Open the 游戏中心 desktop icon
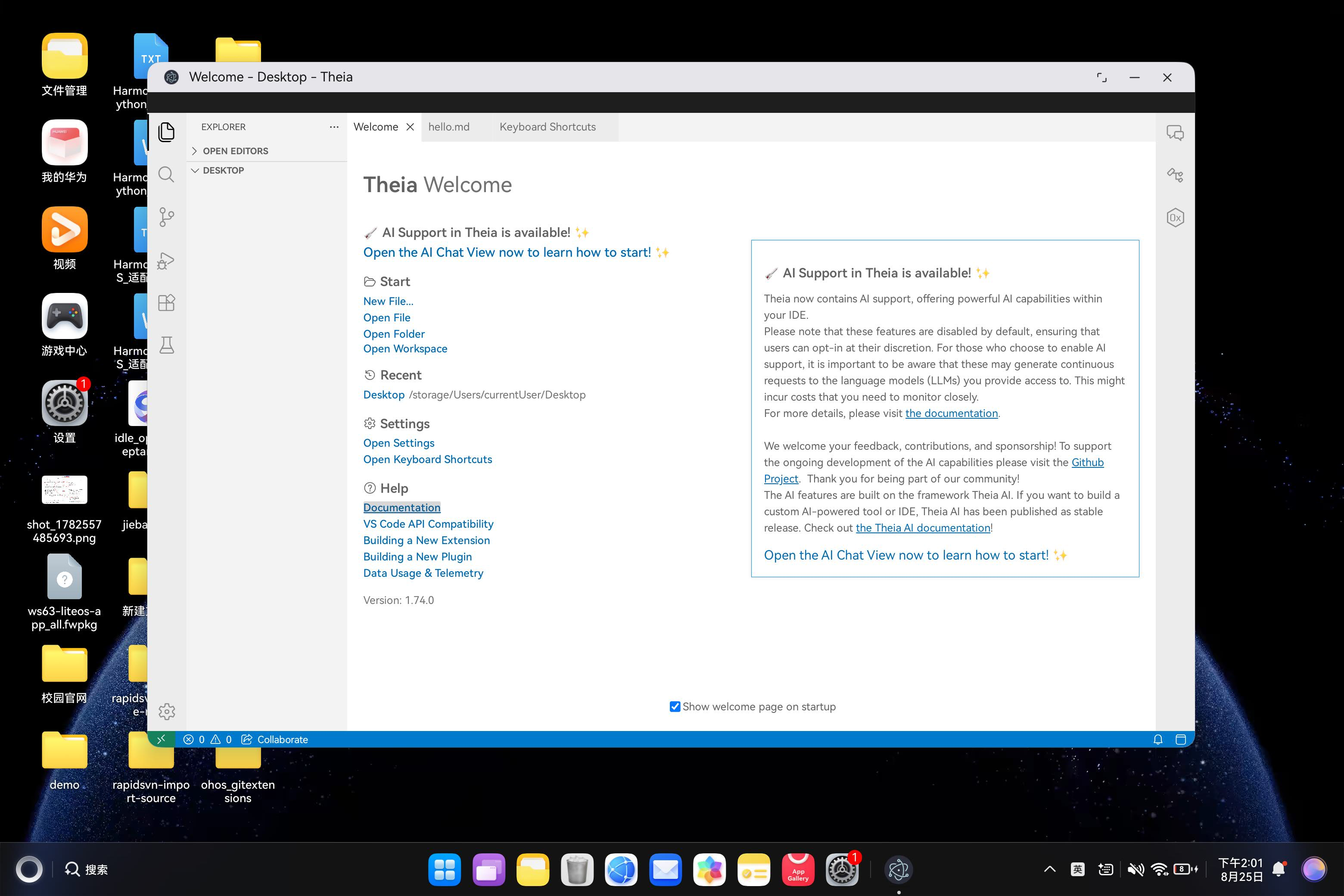Screen dimensions: 1344x896 [65, 325]
